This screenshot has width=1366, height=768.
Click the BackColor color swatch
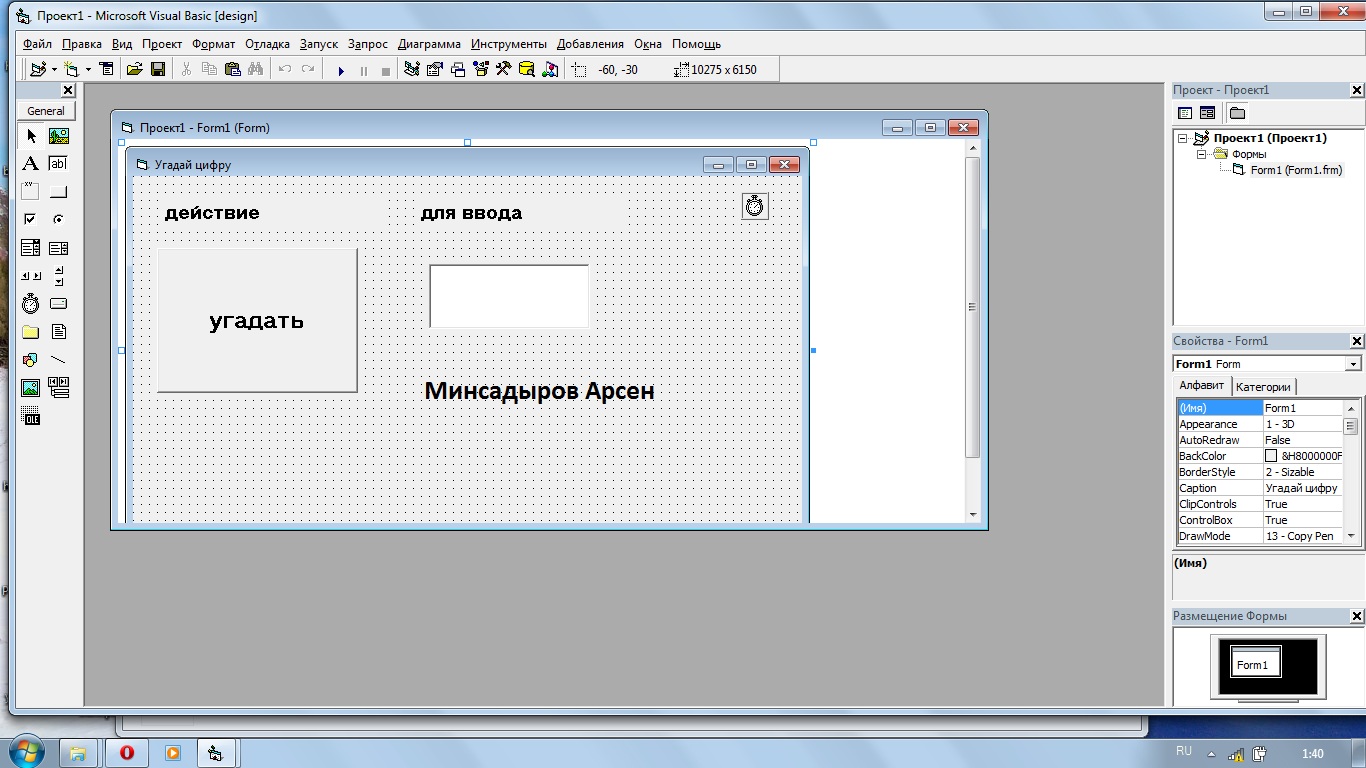click(1272, 455)
